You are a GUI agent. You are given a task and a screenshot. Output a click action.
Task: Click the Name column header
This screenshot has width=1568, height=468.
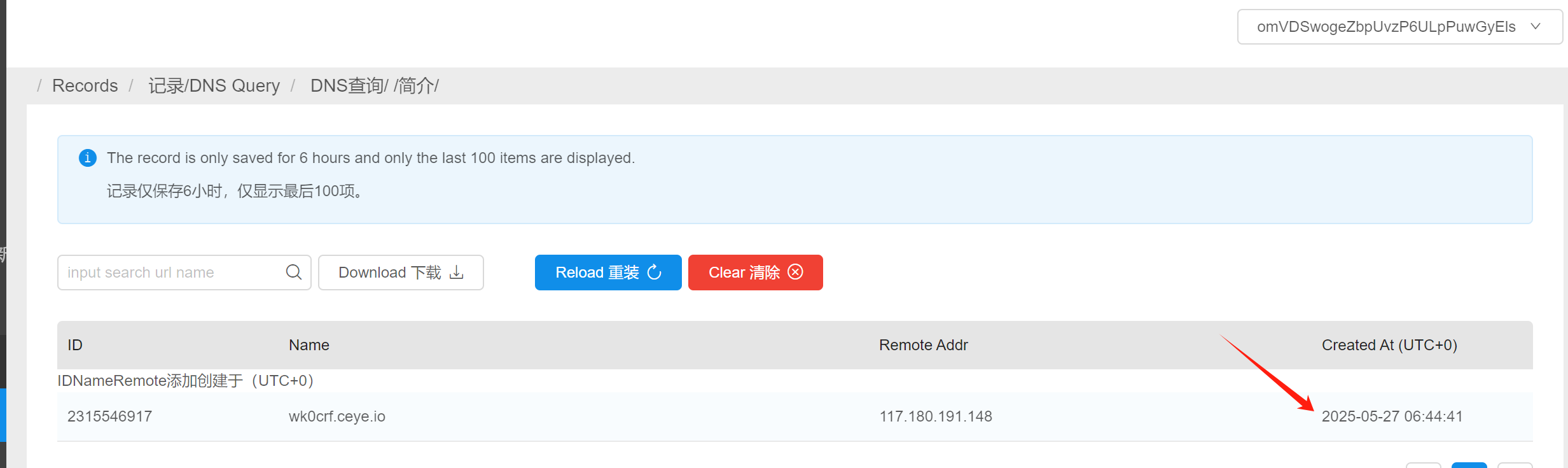point(309,345)
